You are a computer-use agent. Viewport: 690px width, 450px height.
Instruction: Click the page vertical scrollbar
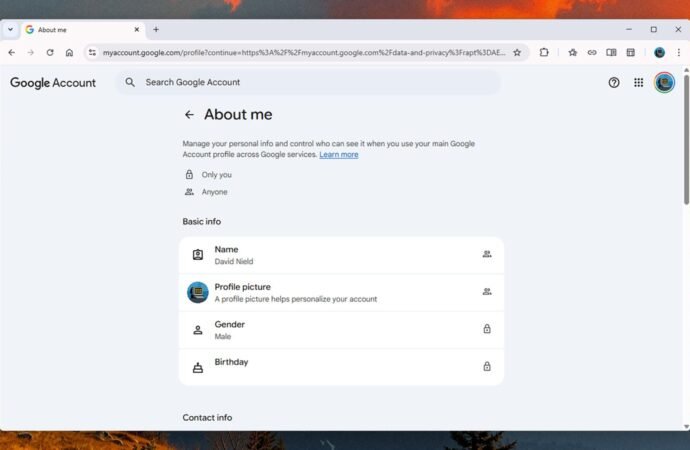point(686,139)
